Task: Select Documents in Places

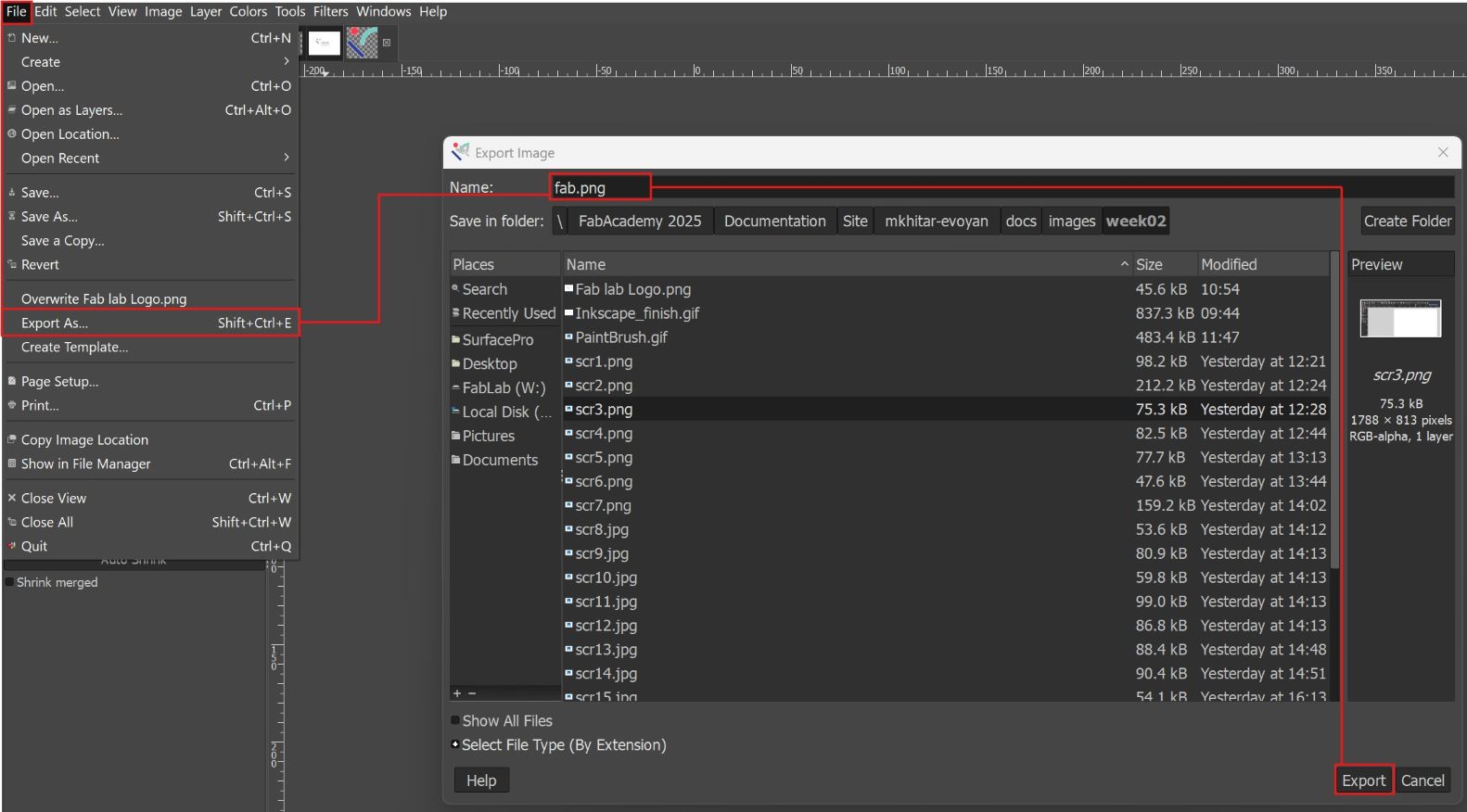Action: click(x=504, y=460)
